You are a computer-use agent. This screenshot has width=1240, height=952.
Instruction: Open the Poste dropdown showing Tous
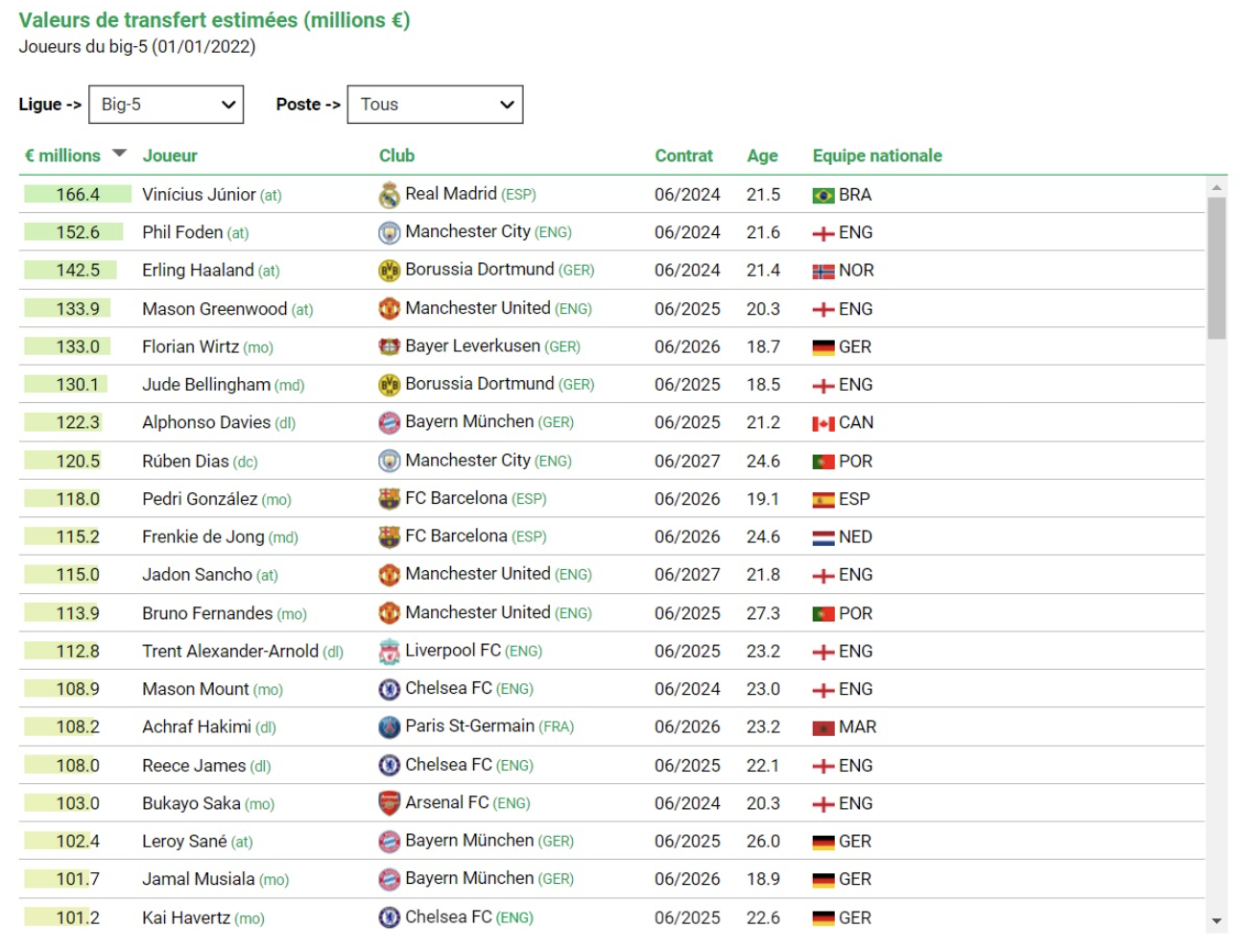(435, 105)
